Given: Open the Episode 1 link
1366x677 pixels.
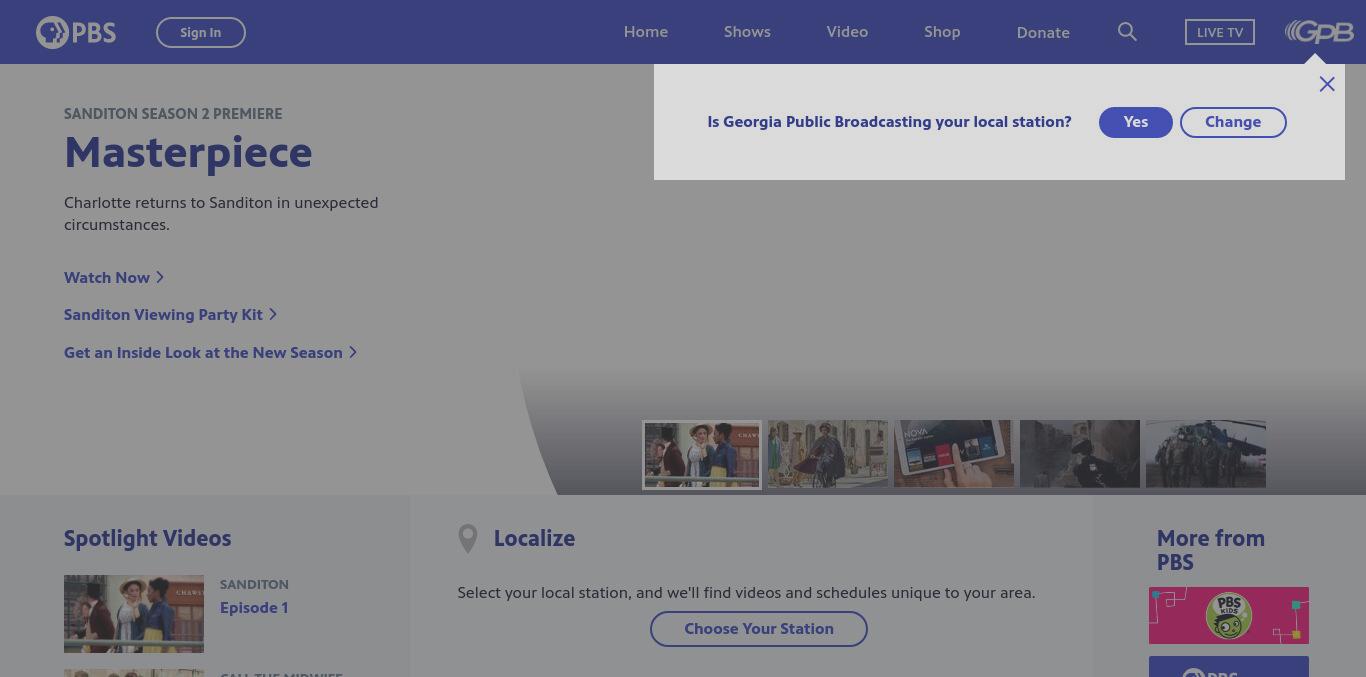Looking at the screenshot, I should tap(254, 607).
